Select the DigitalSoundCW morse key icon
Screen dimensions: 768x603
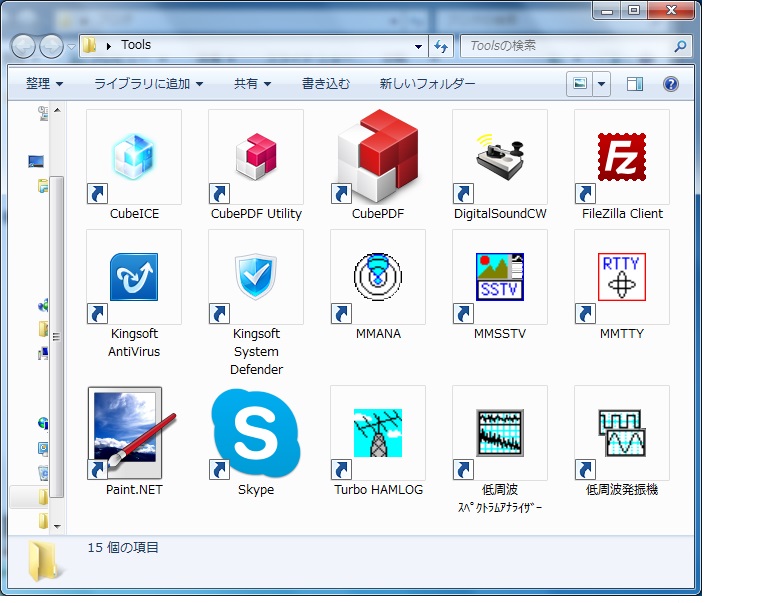(500, 157)
